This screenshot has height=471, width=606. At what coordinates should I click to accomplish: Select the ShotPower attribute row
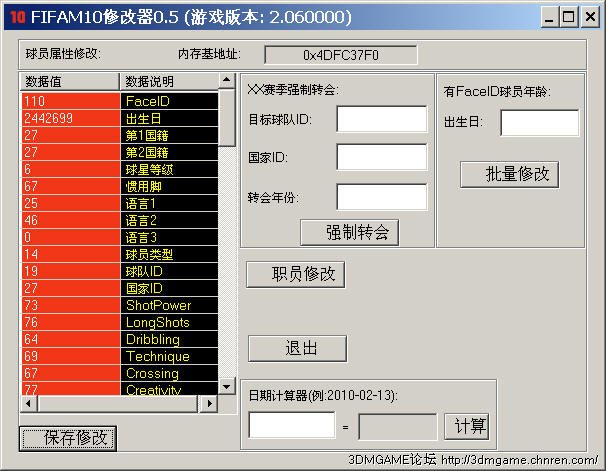120,305
